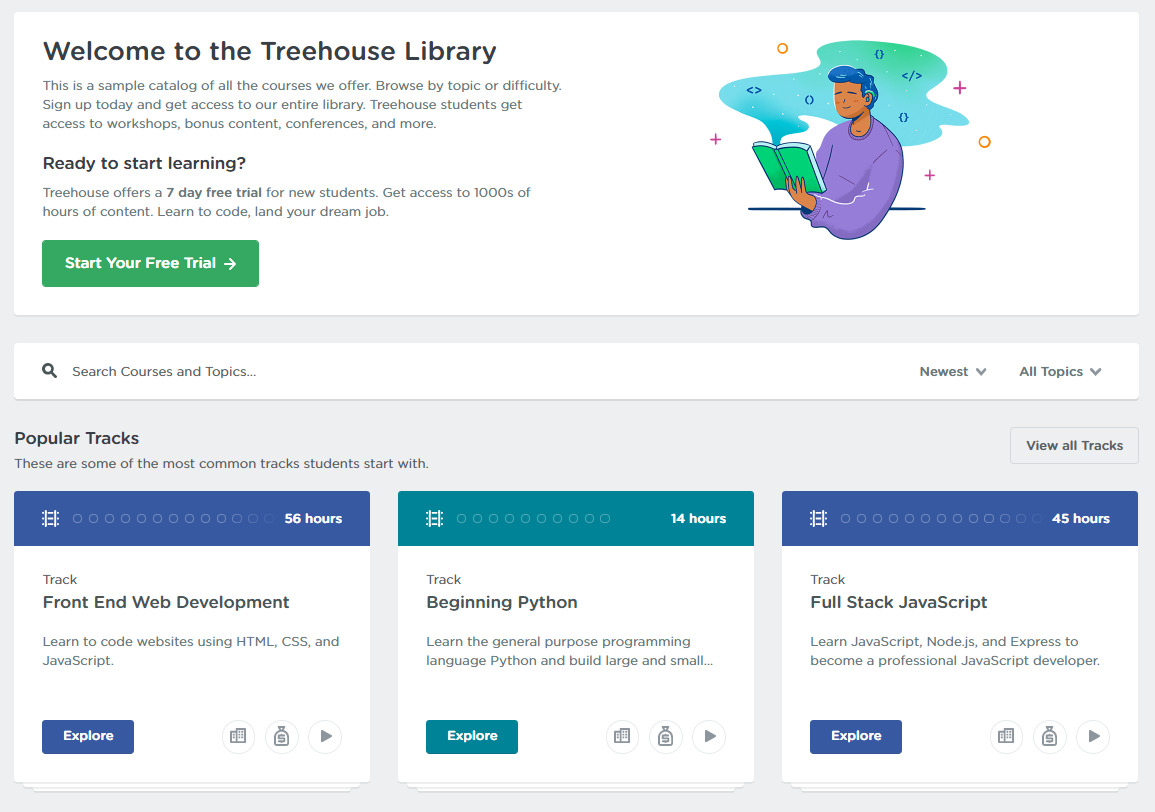Open the Front End Web Development title

[x=166, y=602]
